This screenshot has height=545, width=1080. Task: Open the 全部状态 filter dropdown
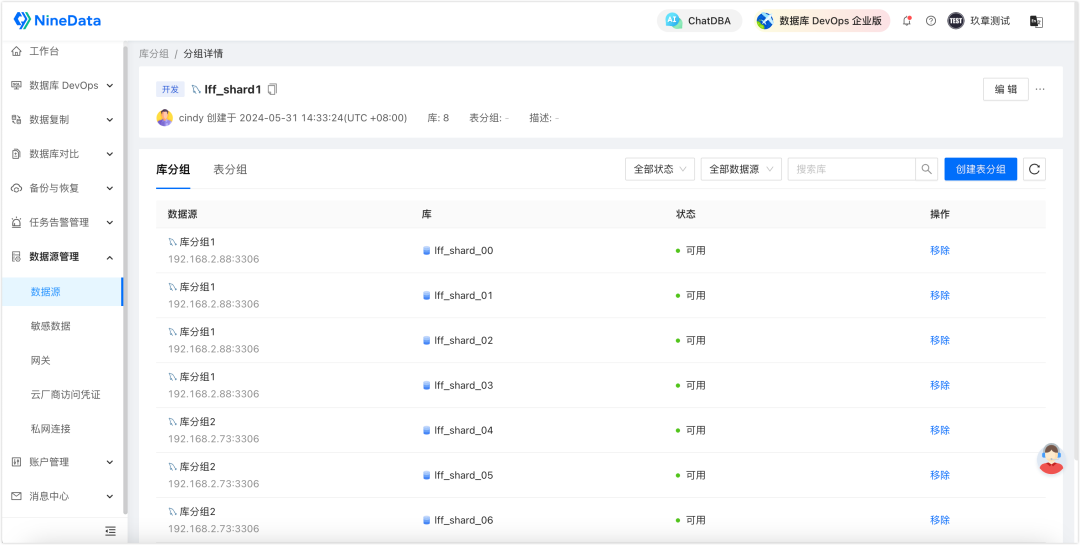660,169
